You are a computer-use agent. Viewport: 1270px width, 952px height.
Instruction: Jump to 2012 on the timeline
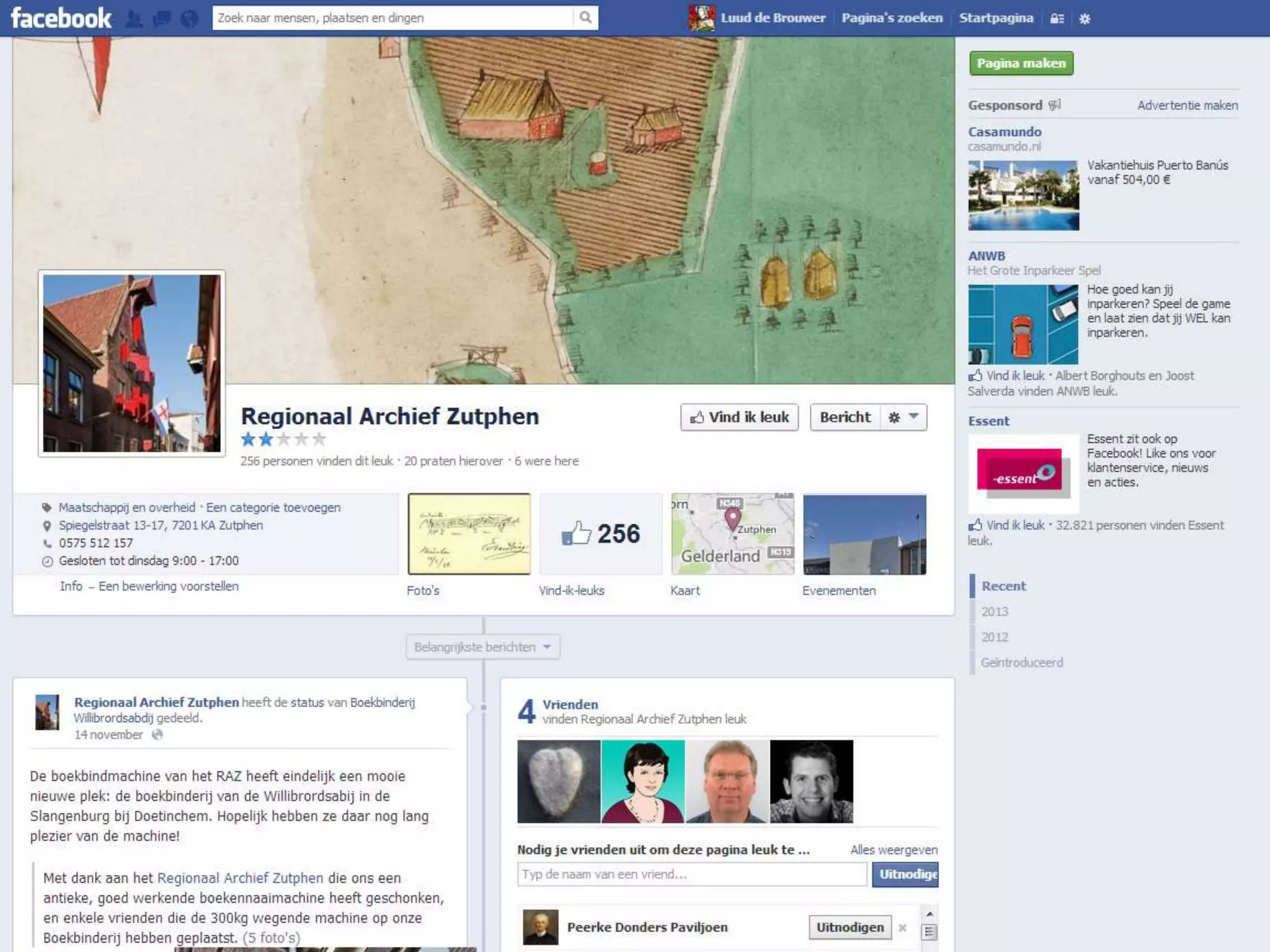pos(995,637)
